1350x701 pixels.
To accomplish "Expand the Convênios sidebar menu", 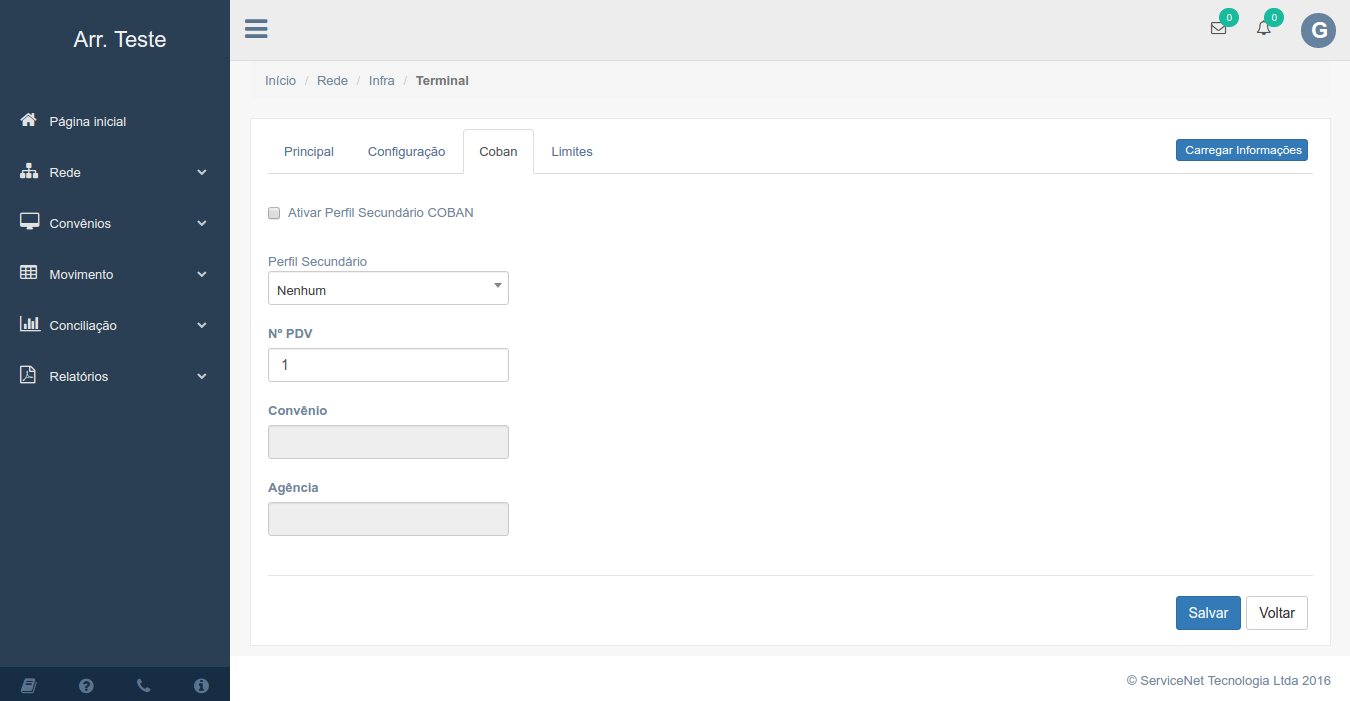I will pyautogui.click(x=115, y=224).
